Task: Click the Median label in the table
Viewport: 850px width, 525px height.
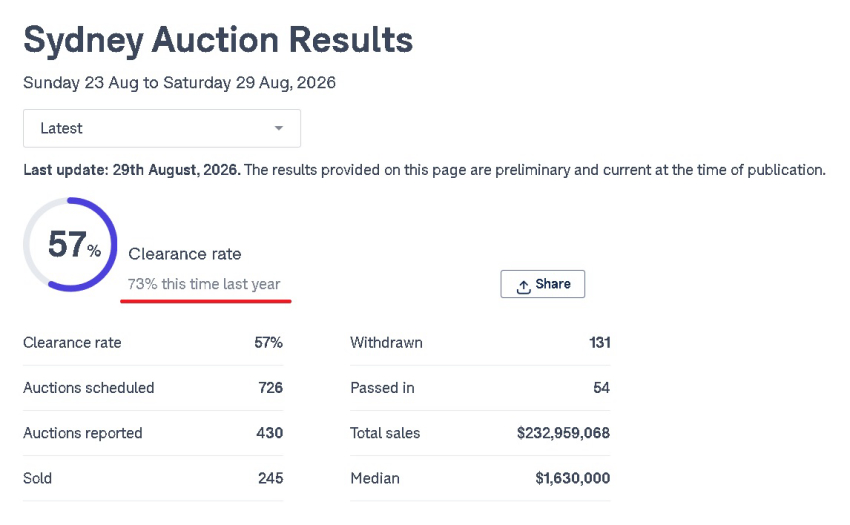Action: tap(375, 478)
